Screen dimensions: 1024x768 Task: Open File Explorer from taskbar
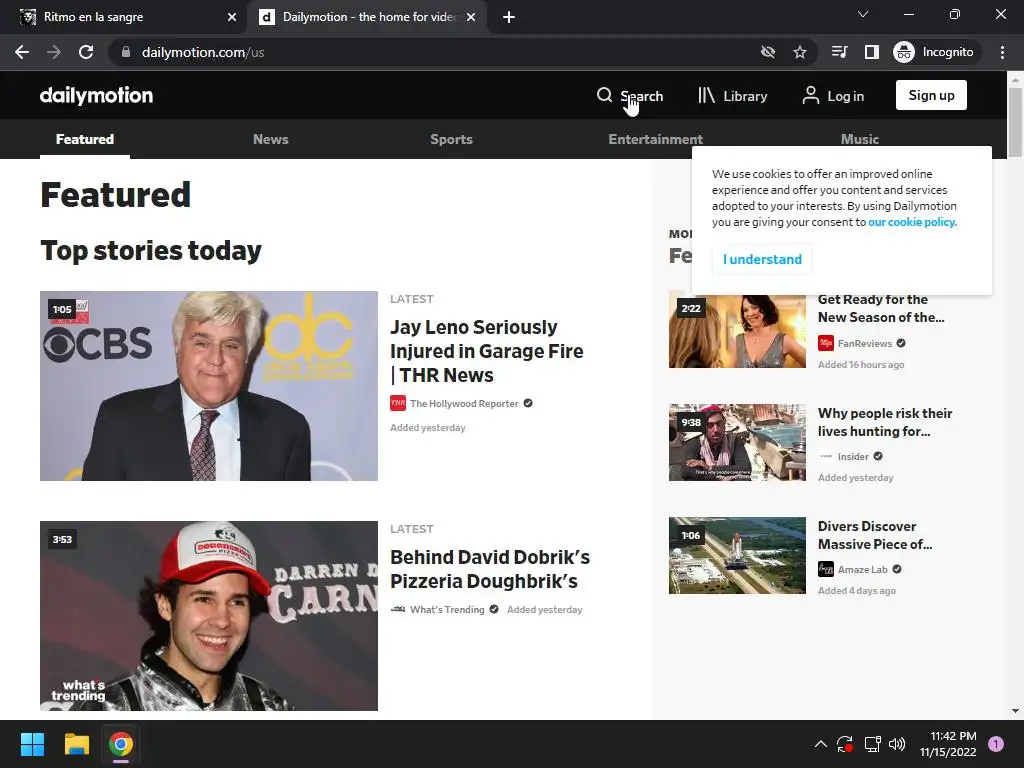click(76, 744)
